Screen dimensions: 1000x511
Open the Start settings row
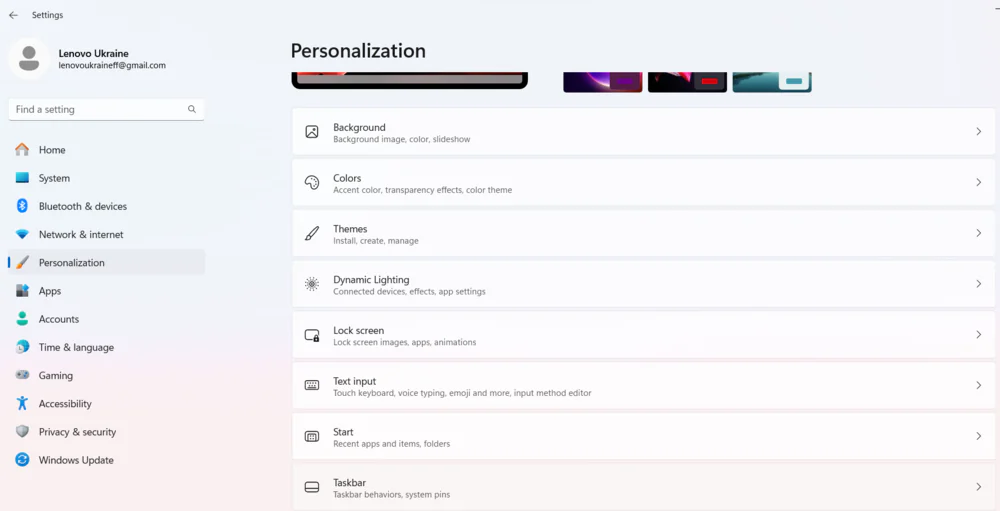point(643,436)
